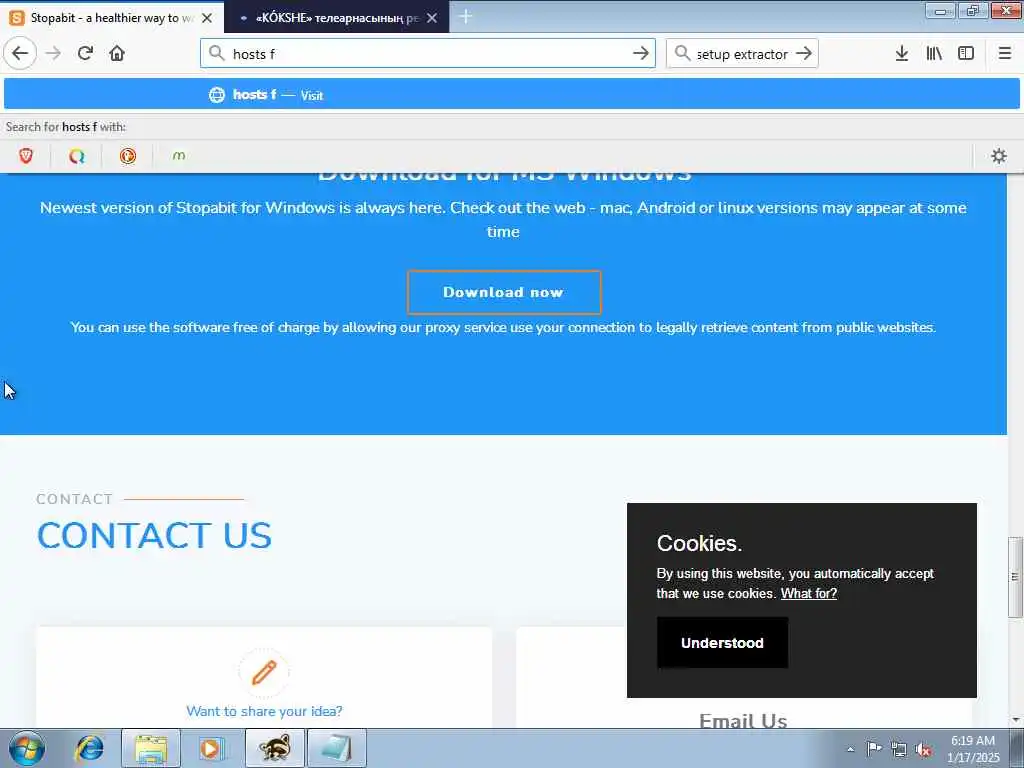Click the page vertical scrollbar thumb

1014,577
